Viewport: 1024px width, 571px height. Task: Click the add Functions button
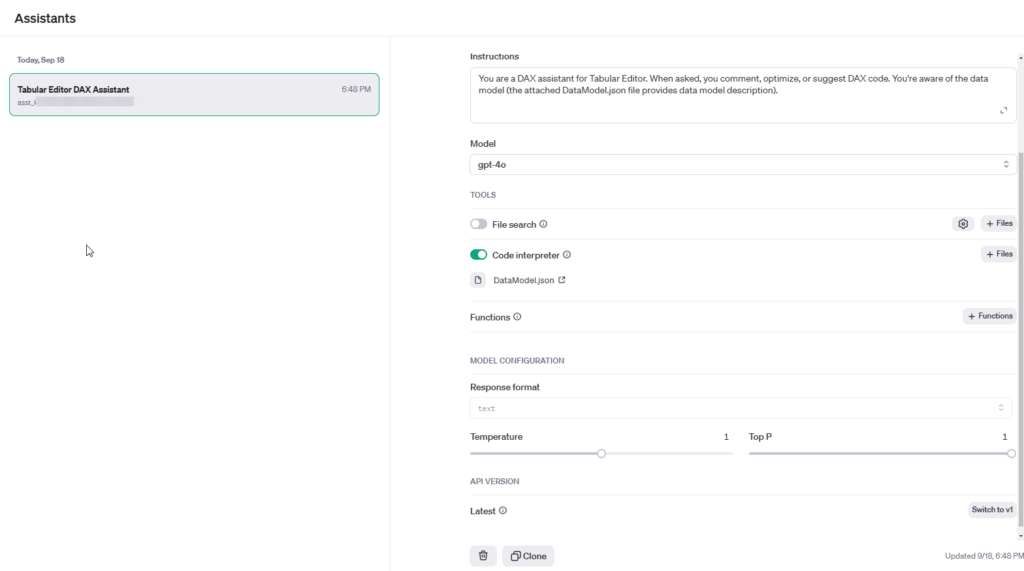pyautogui.click(x=989, y=316)
